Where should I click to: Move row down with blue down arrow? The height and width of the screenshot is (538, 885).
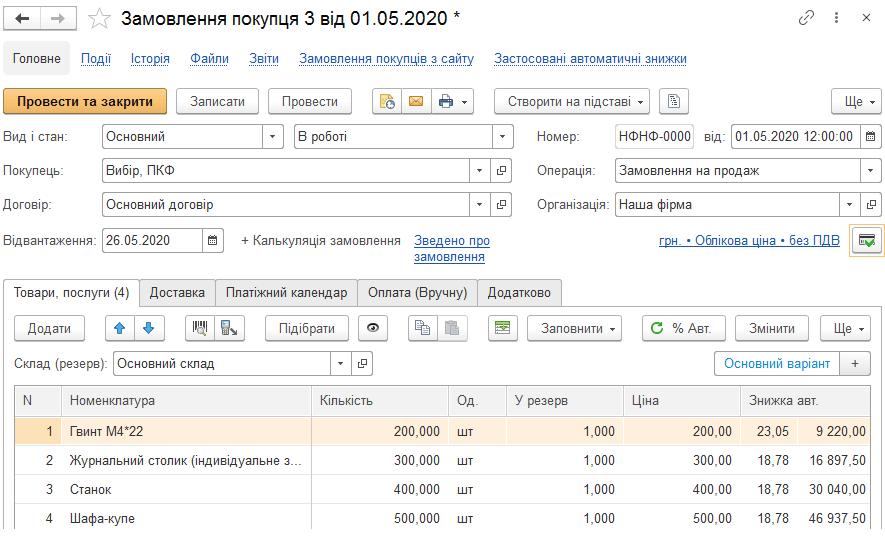149,329
